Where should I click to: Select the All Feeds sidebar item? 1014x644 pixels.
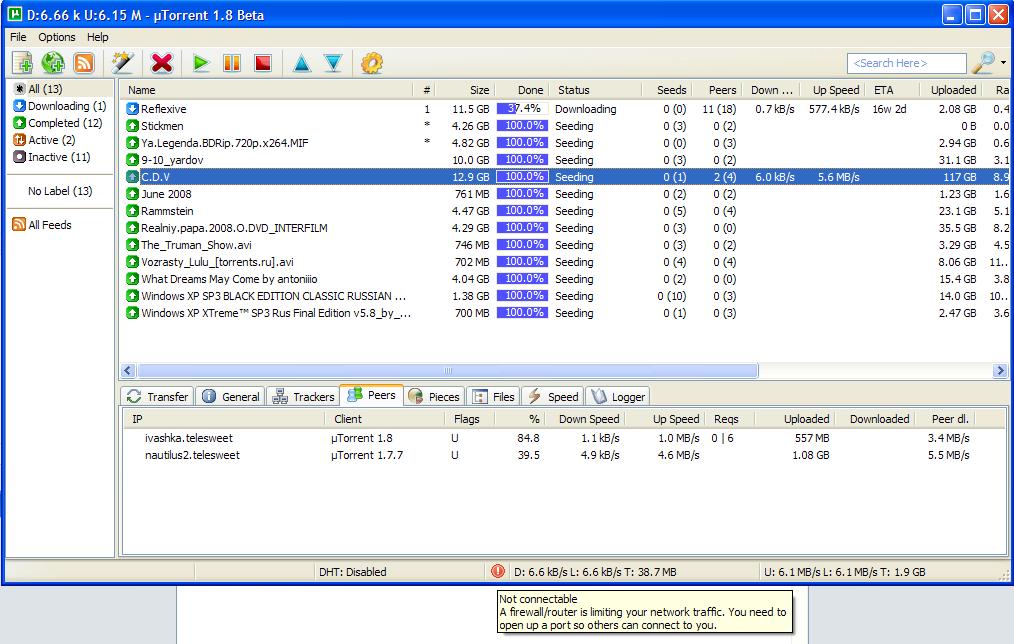[x=49, y=225]
